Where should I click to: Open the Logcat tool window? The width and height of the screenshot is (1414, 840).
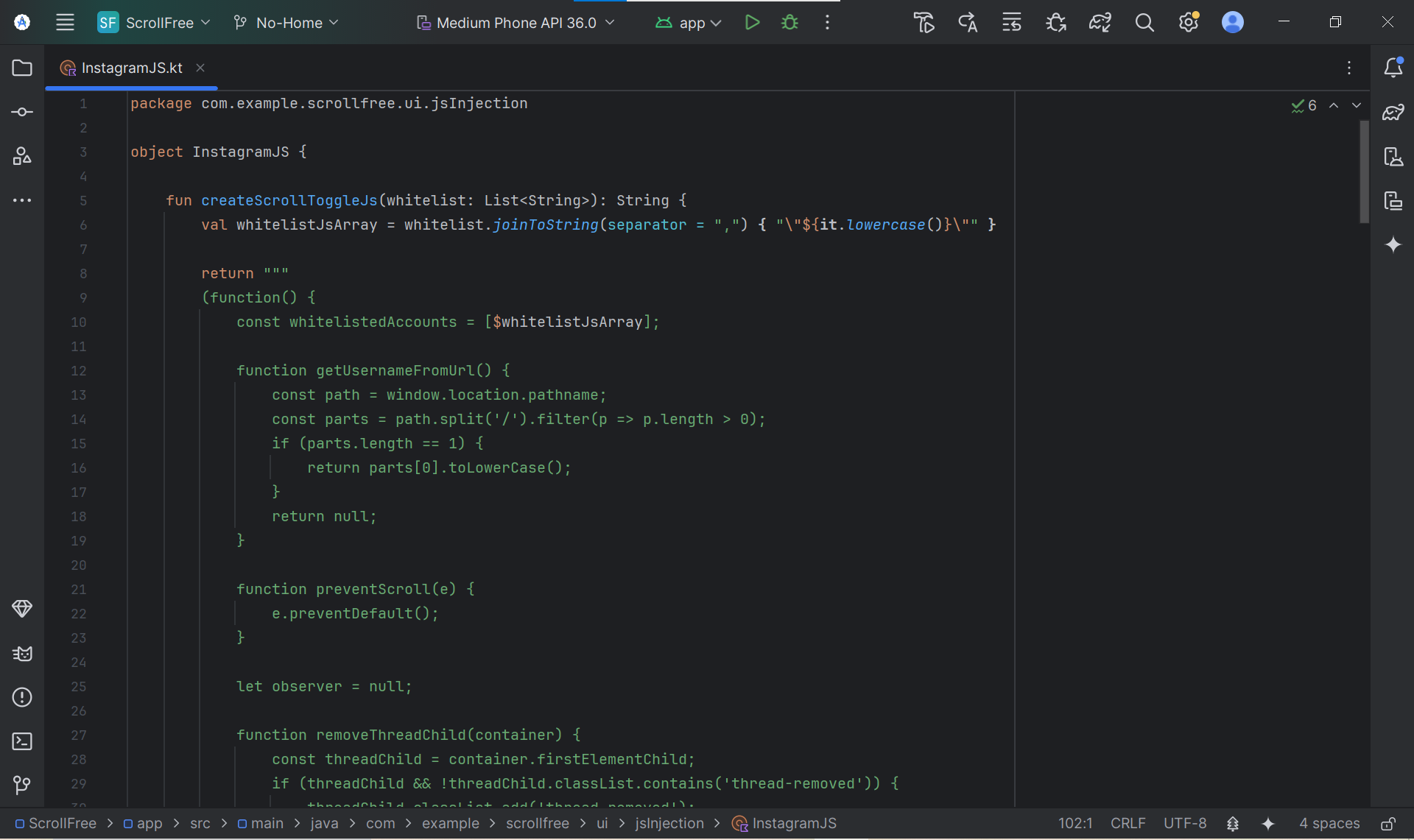22,653
